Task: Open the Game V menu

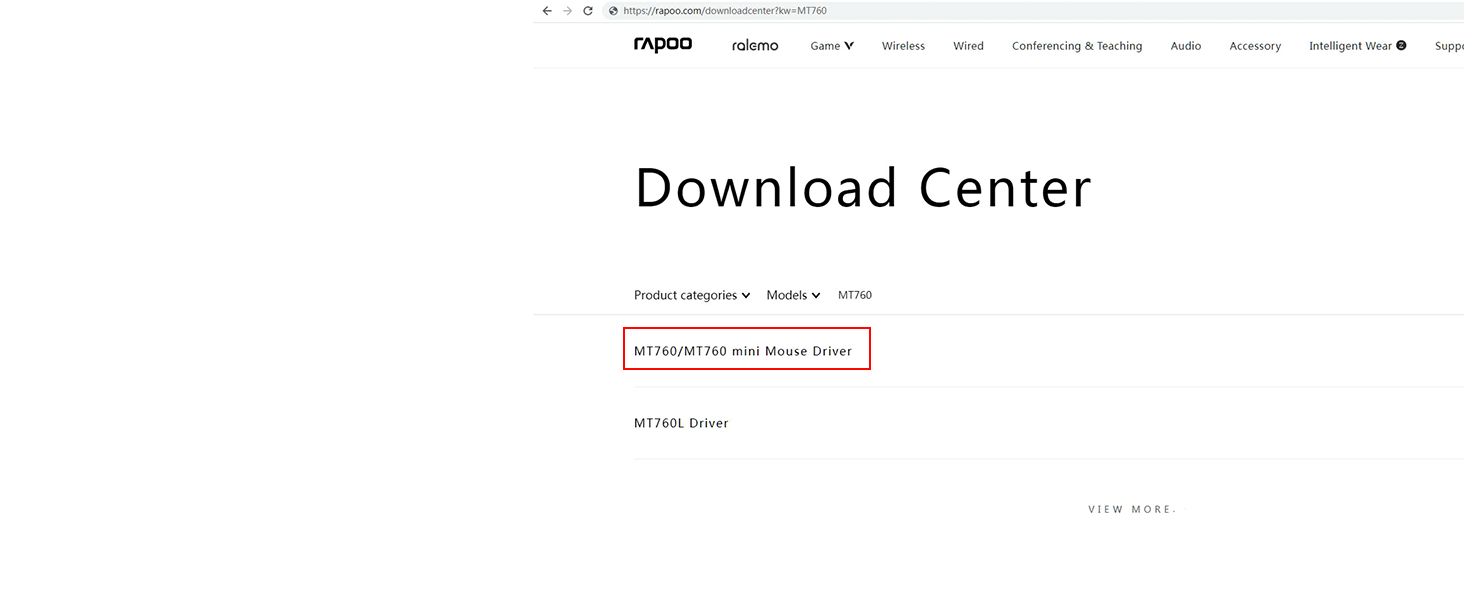Action: pos(832,46)
